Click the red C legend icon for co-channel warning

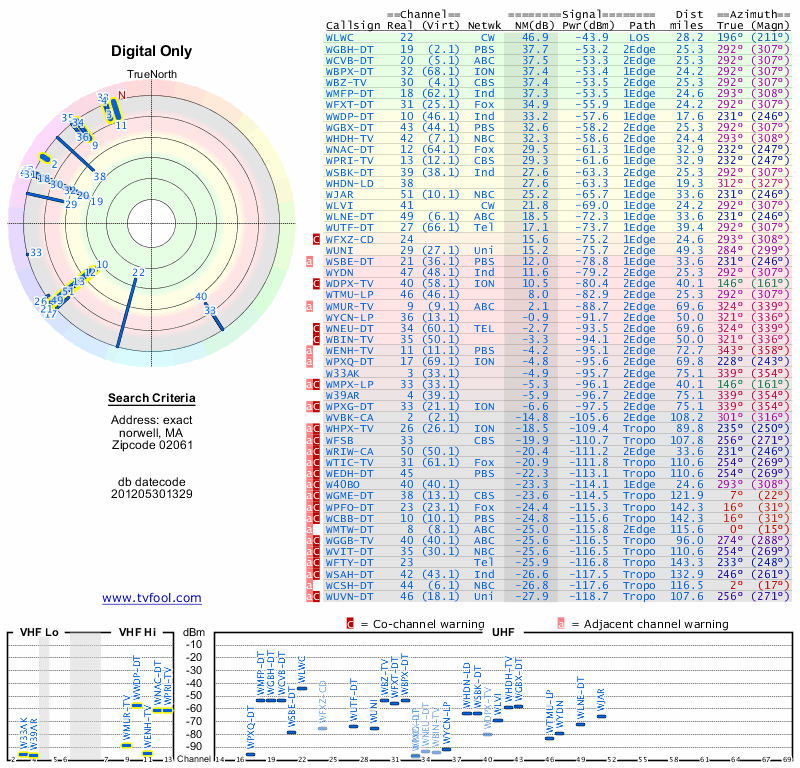[350, 624]
